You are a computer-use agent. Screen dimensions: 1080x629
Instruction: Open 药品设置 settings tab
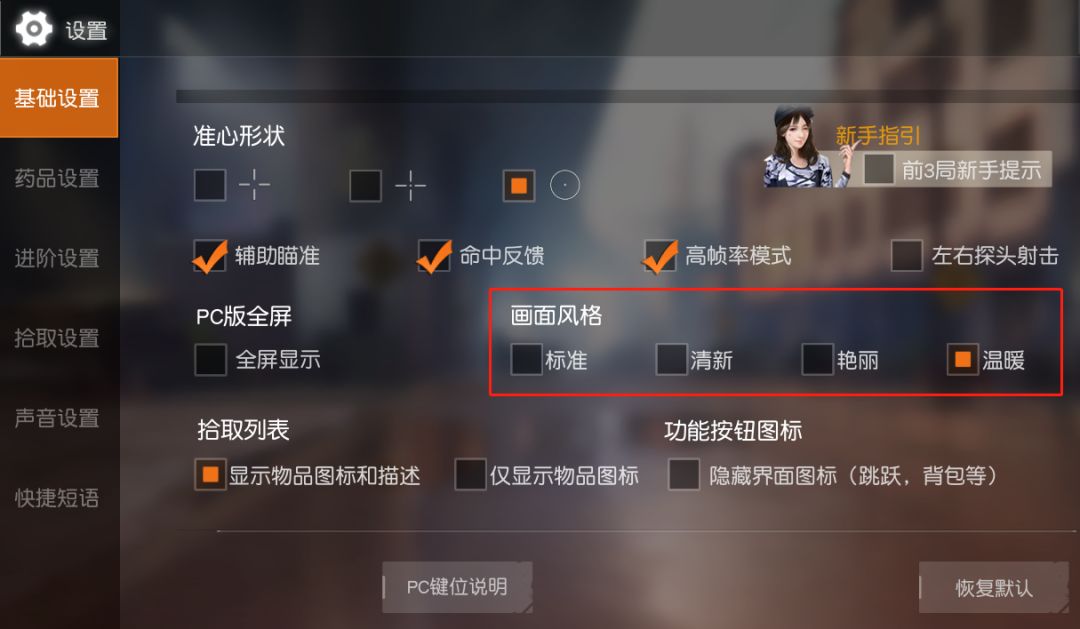[x=59, y=178]
